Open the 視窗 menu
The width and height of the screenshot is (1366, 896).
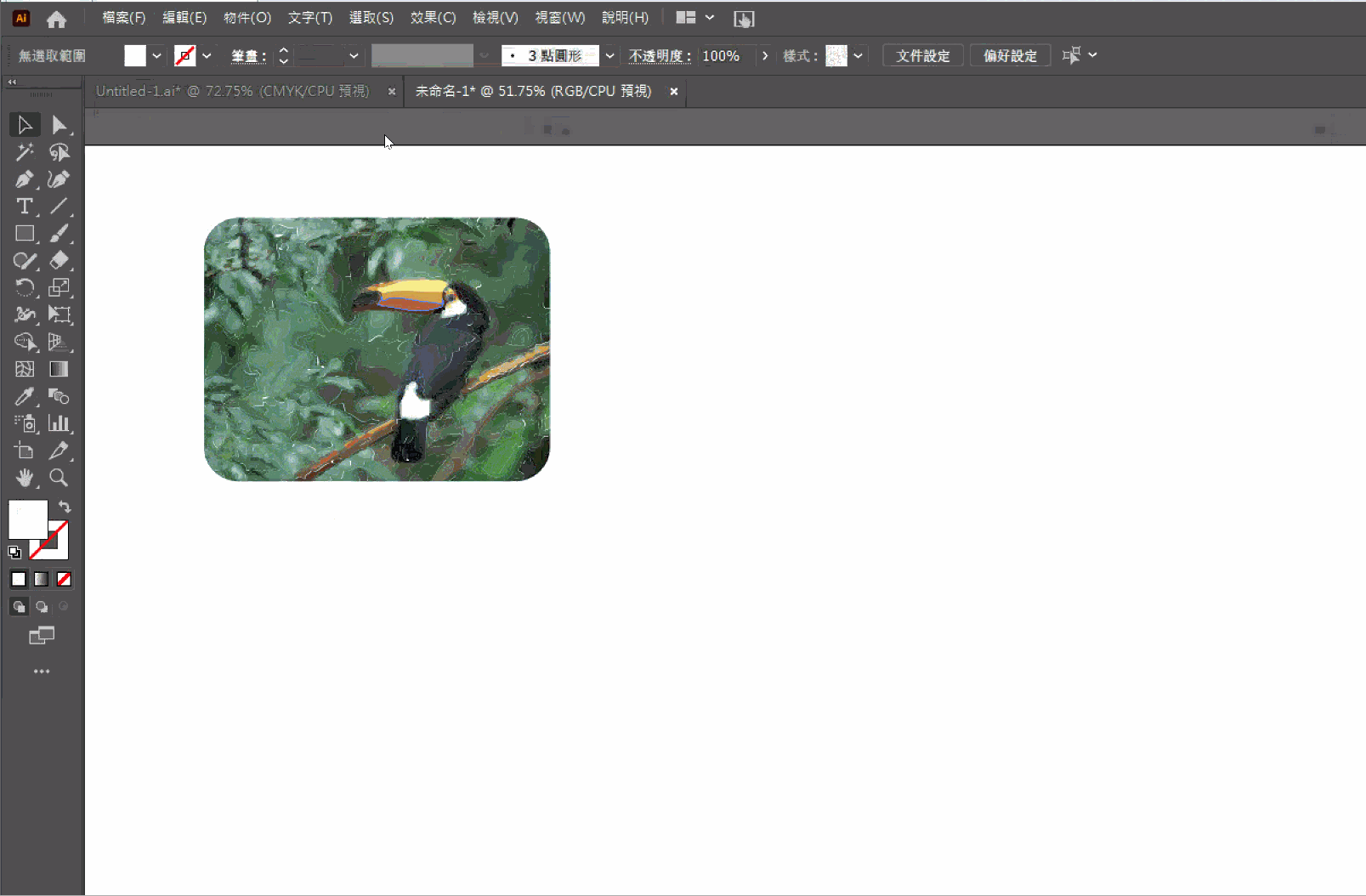559,17
